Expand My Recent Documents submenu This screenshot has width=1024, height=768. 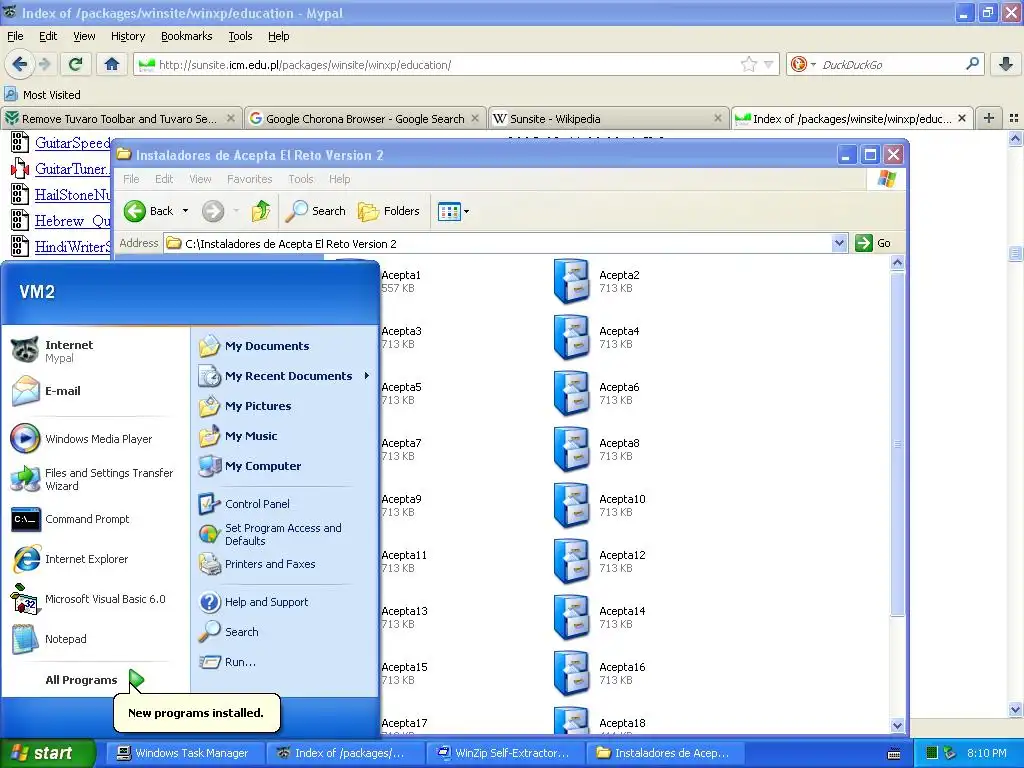(x=285, y=376)
